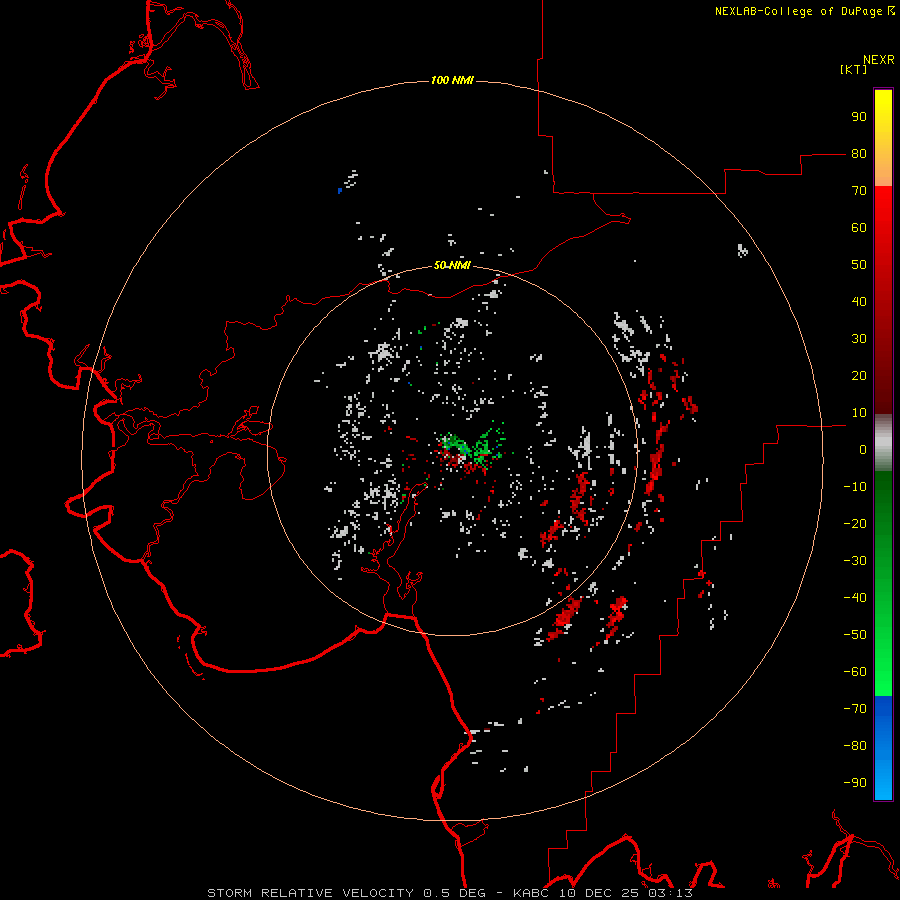
Task: Click the 03:13 timestamp
Action: tap(670, 893)
